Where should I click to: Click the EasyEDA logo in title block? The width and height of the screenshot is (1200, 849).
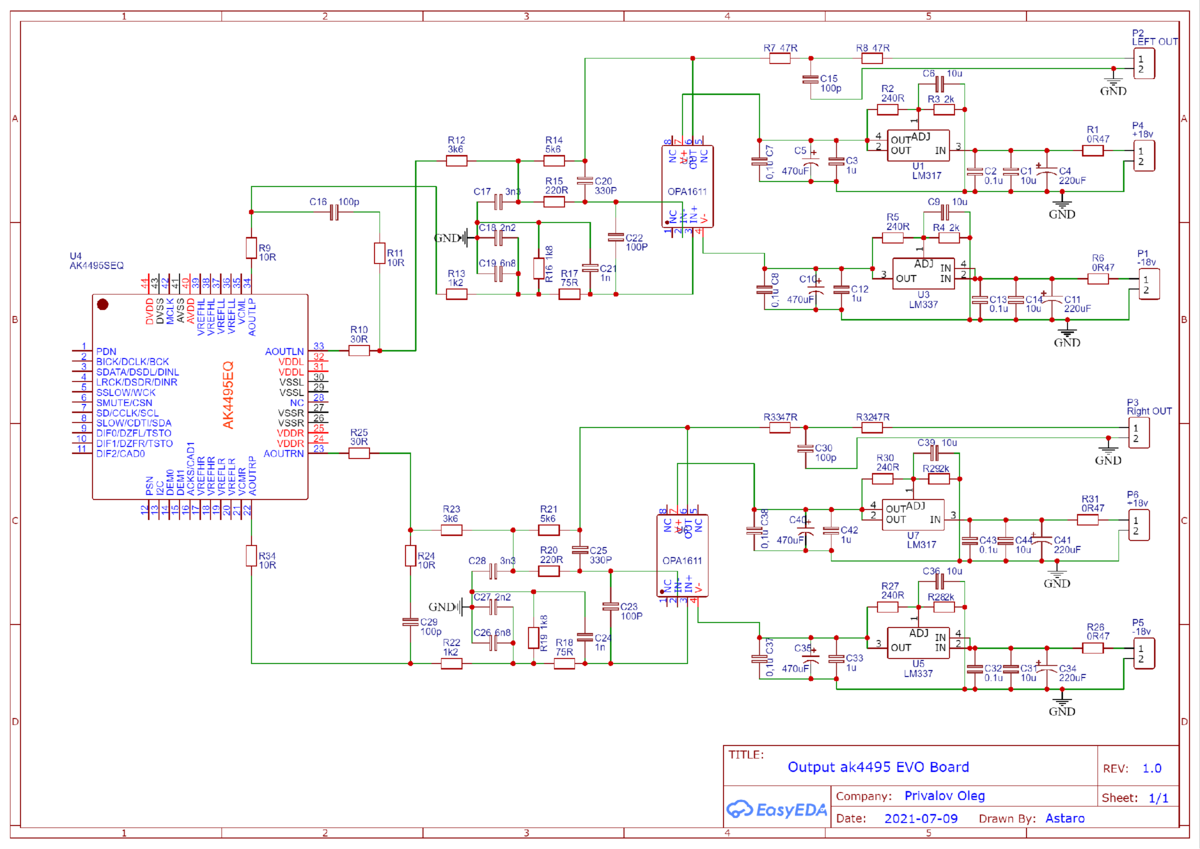[x=776, y=809]
